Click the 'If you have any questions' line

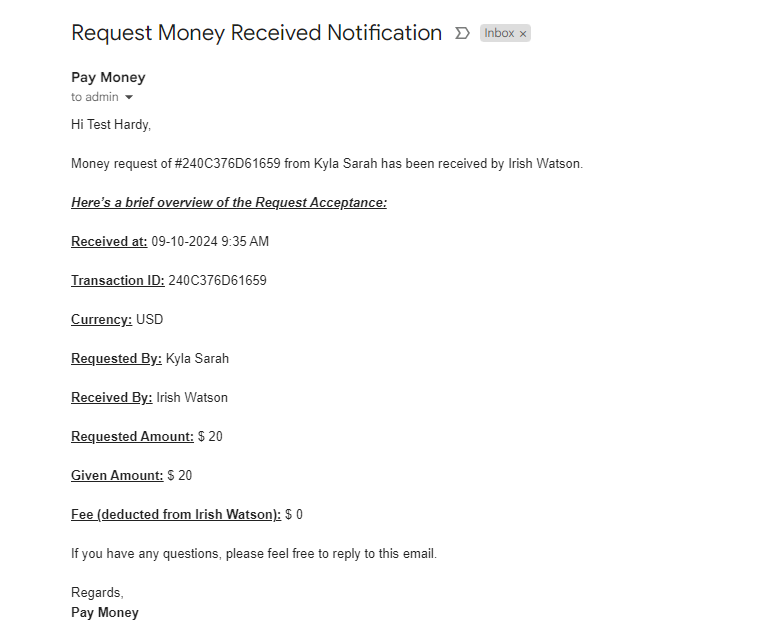click(x=254, y=553)
